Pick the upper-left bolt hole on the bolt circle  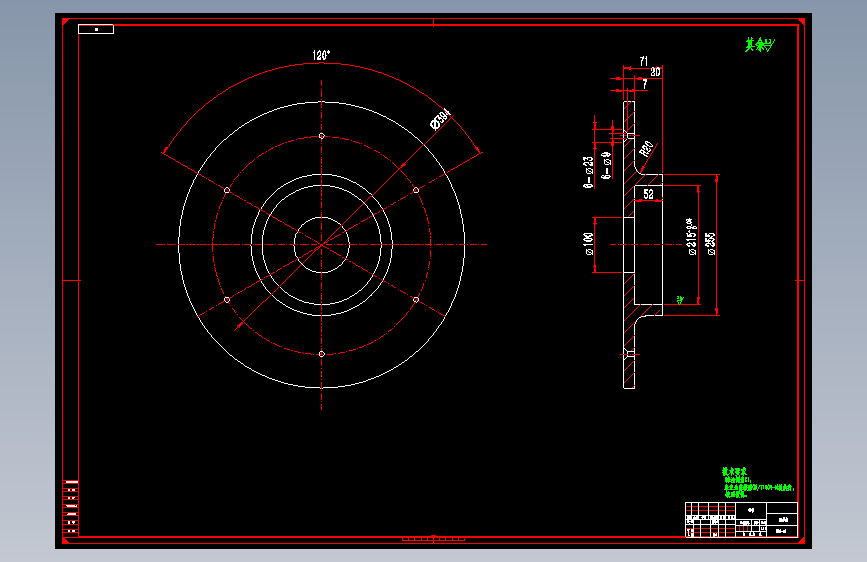pos(227,190)
